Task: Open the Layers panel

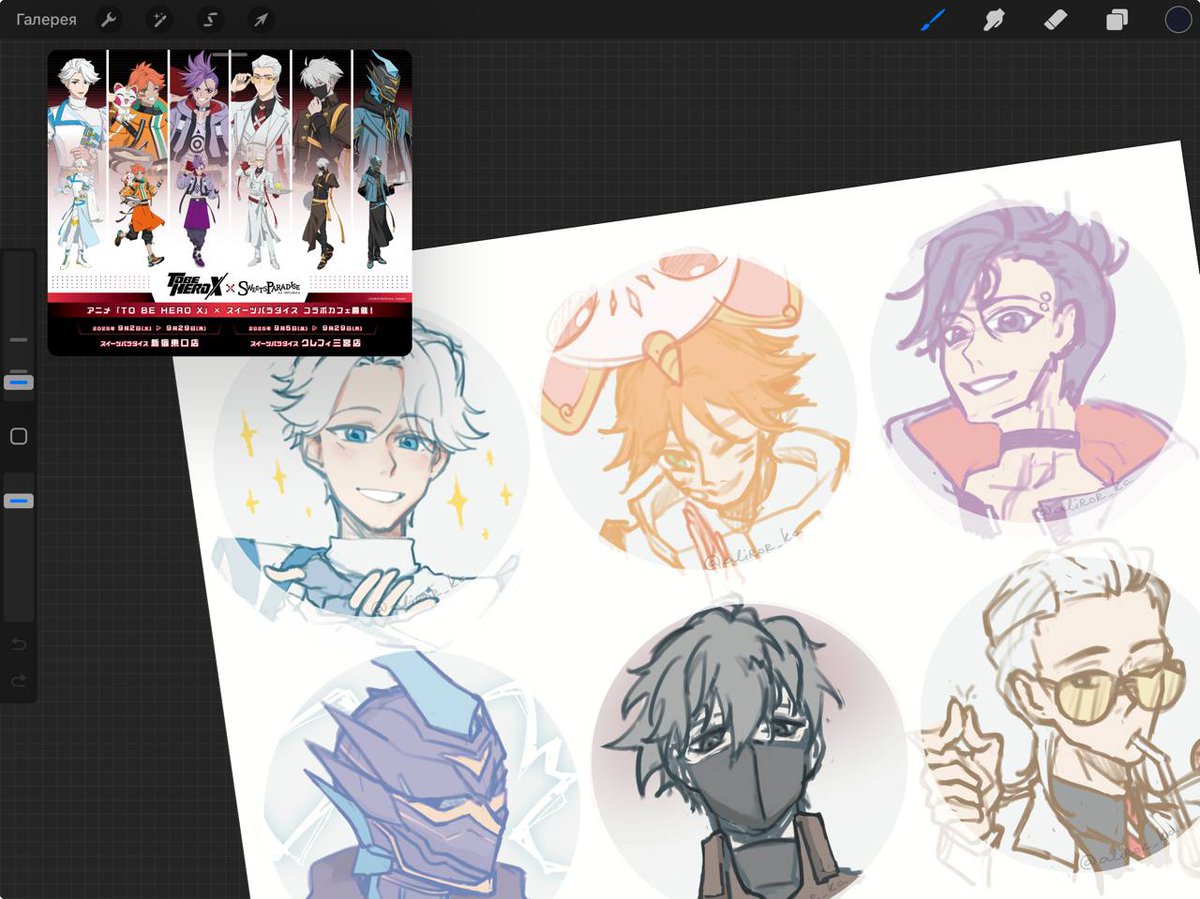Action: (x=1117, y=20)
